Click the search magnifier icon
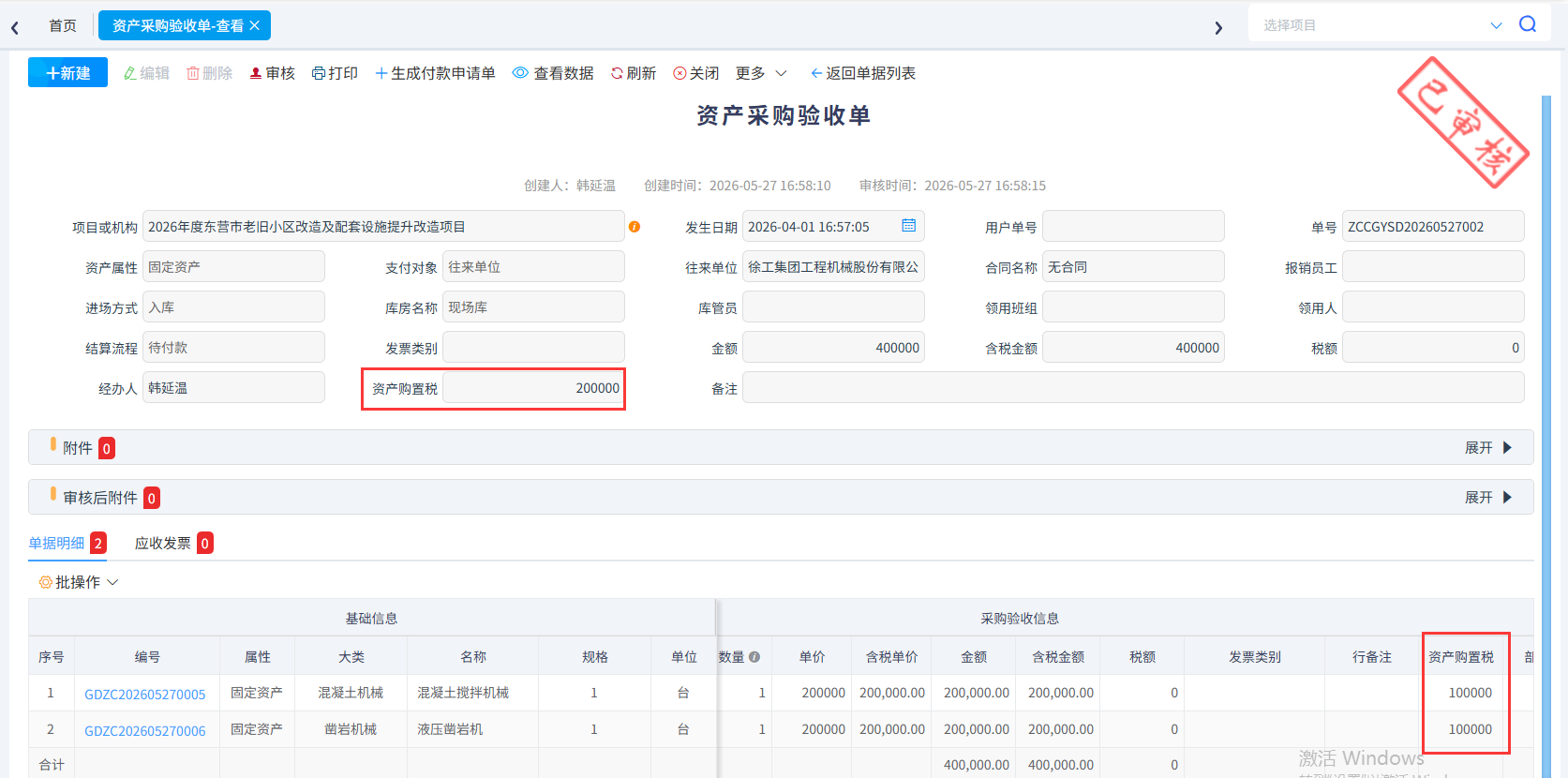The image size is (1568, 778). point(1528,24)
